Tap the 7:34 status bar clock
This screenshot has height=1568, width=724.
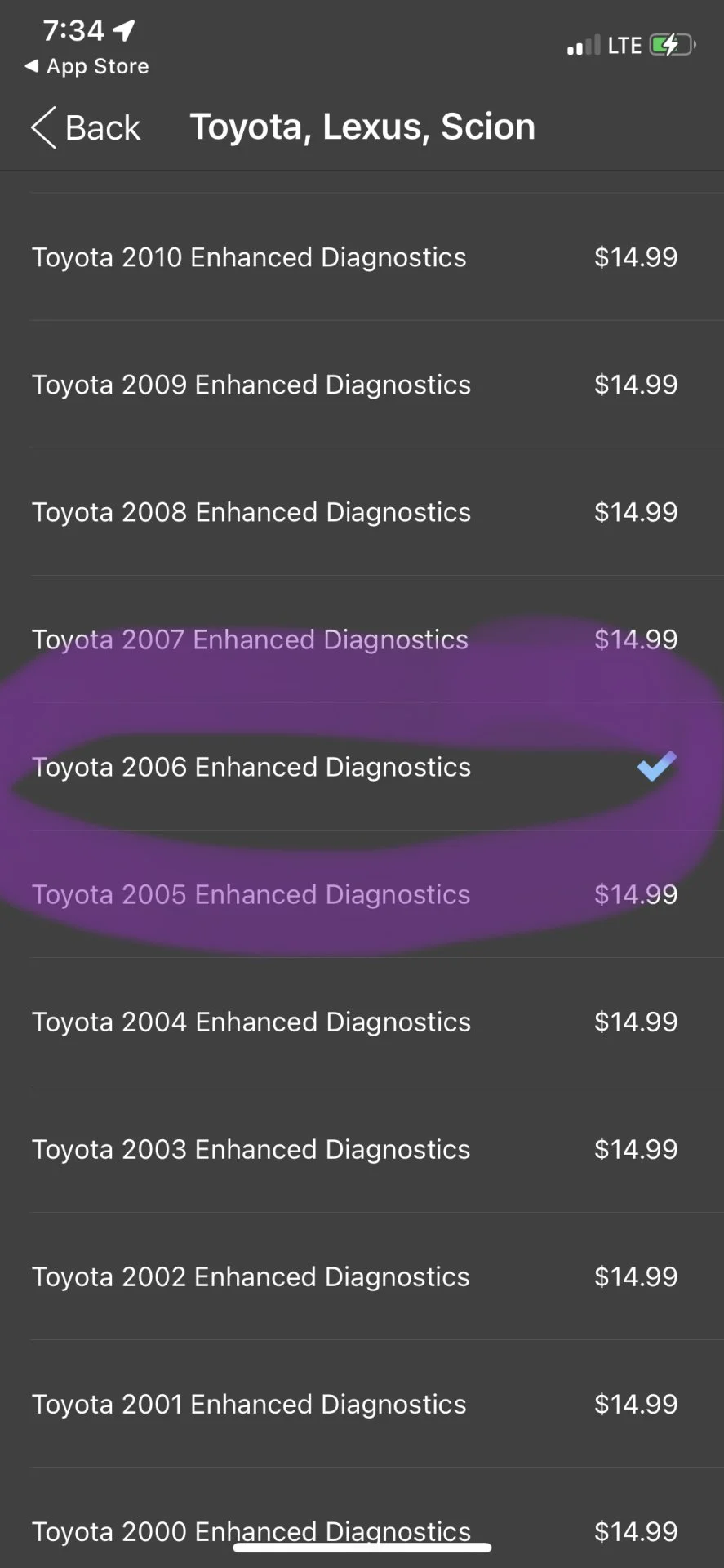pyautogui.click(x=73, y=30)
